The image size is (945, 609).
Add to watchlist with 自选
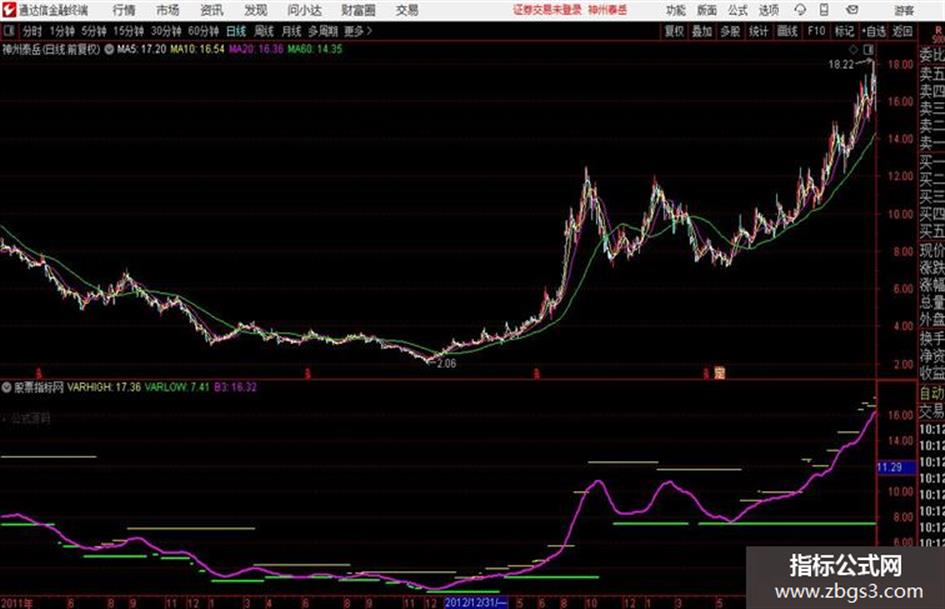(x=873, y=31)
